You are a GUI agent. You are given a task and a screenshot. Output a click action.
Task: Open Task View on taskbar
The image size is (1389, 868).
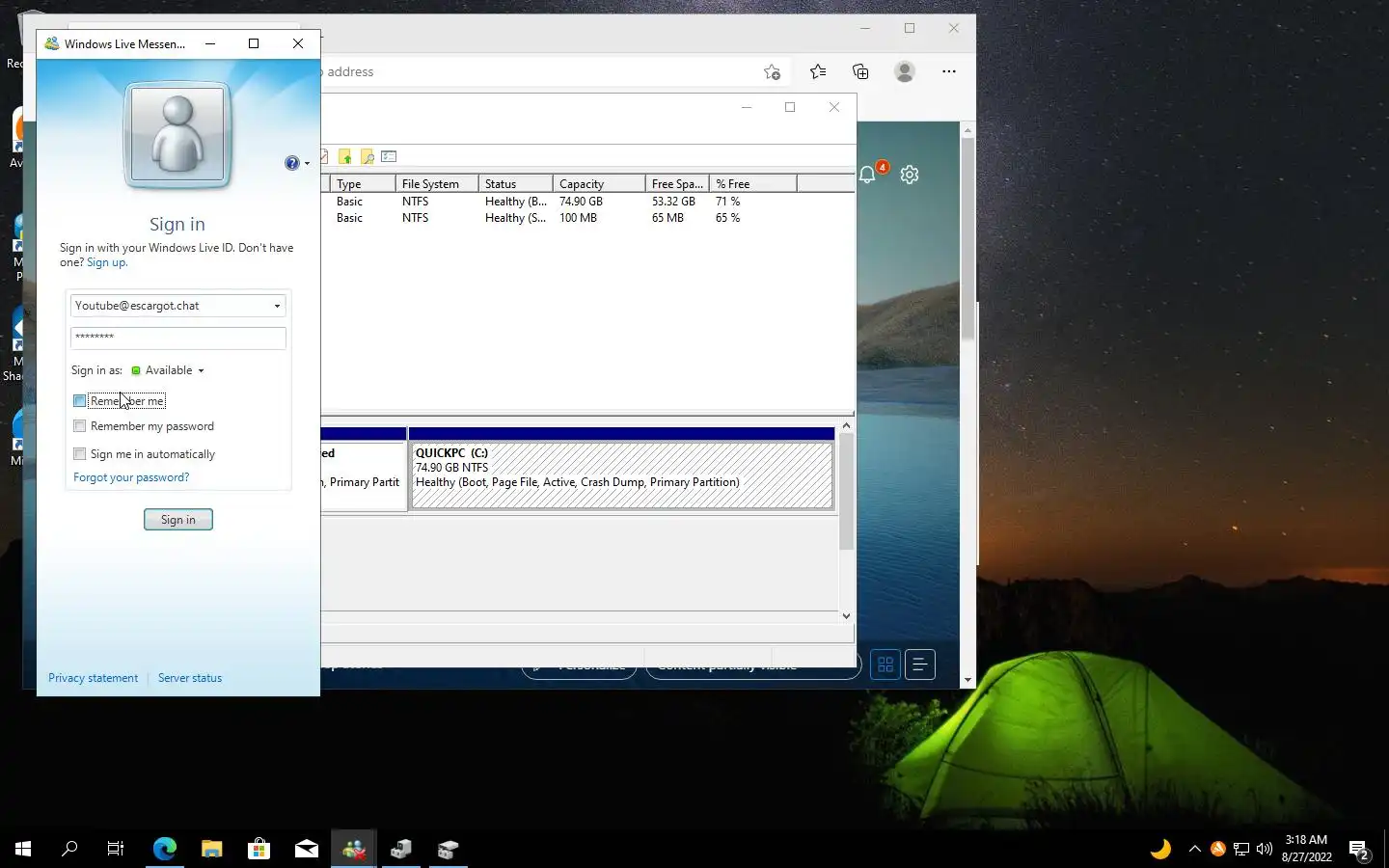coord(116,849)
